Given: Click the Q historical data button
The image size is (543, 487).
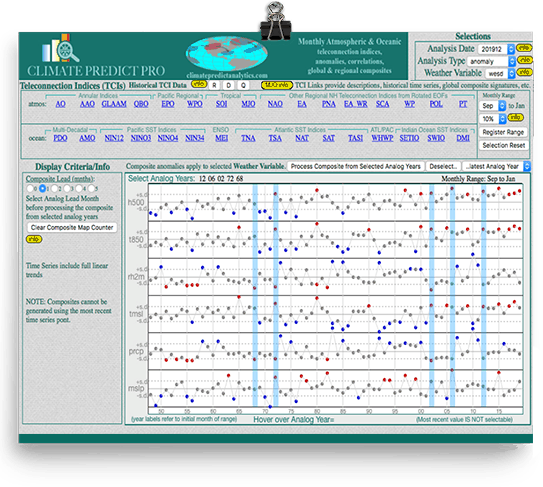Looking at the screenshot, I should pos(243,85).
